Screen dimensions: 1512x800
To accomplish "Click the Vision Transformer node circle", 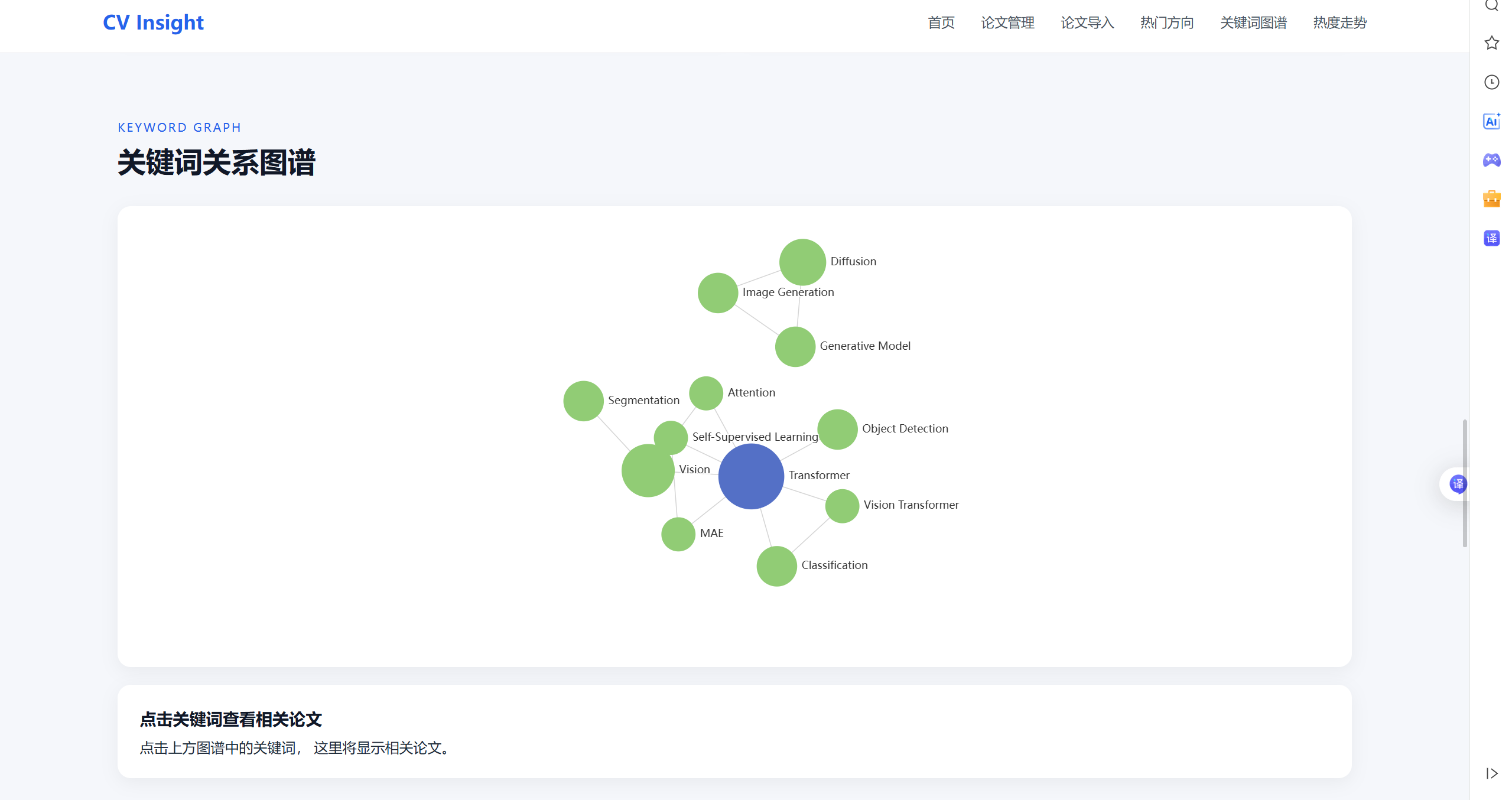I will [x=842, y=506].
